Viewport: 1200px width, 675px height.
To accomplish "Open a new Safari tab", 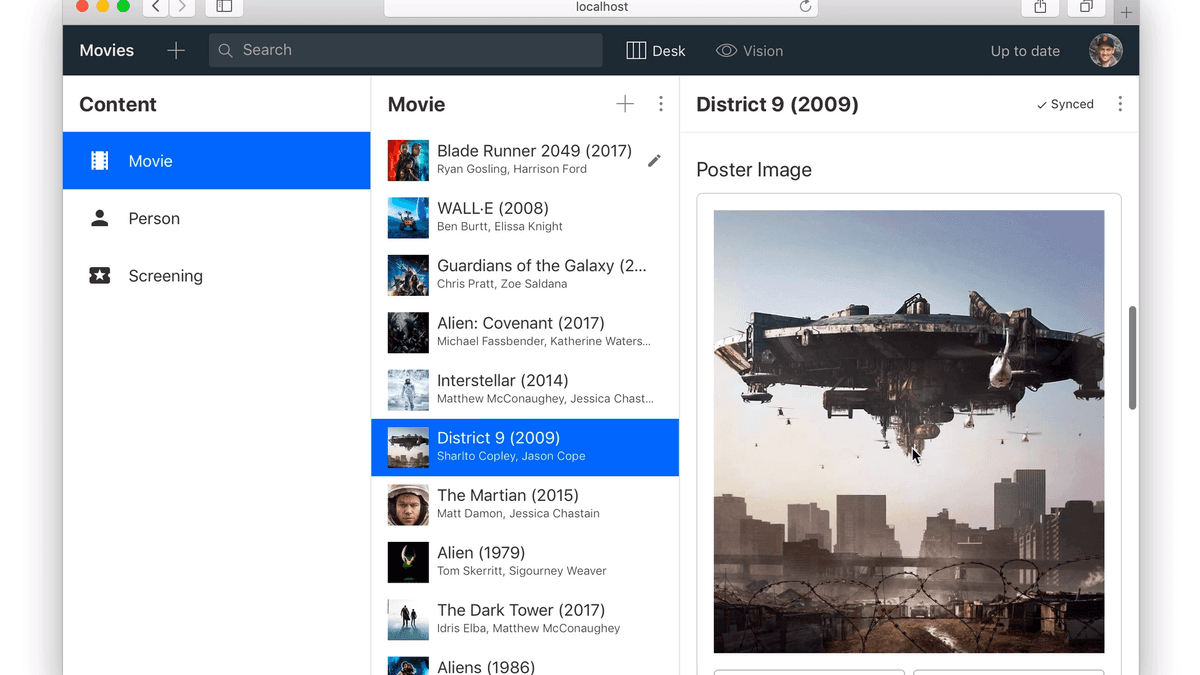I will [1126, 12].
